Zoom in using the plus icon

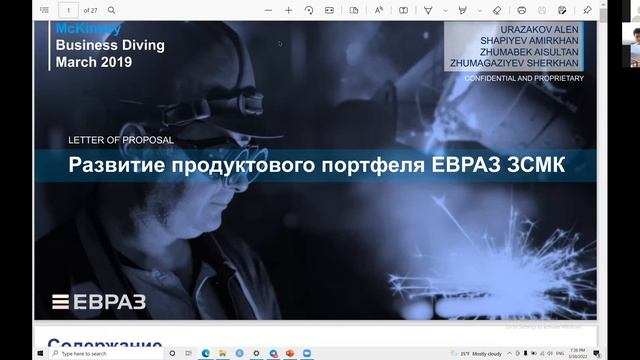(x=289, y=10)
